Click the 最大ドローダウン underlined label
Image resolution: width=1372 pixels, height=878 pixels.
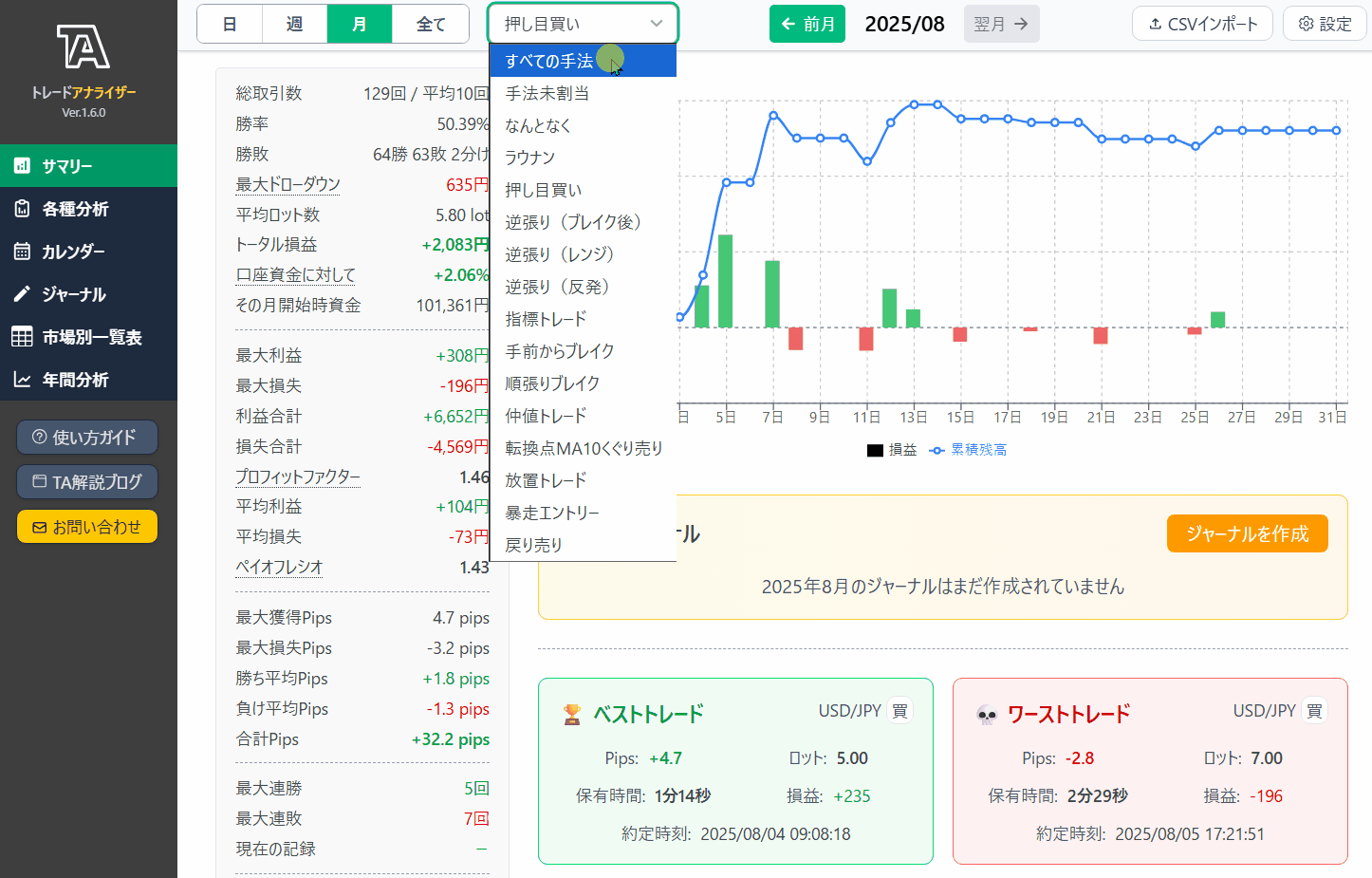coord(287,184)
